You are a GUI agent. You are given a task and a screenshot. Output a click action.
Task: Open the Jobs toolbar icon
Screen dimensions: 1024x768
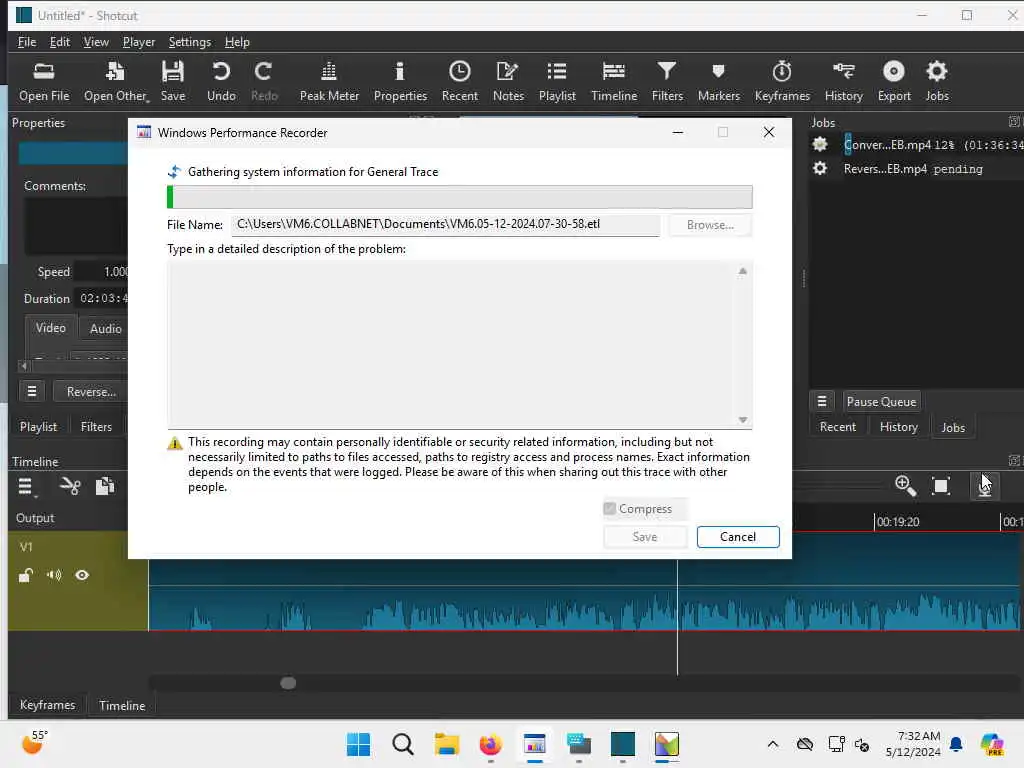point(936,81)
